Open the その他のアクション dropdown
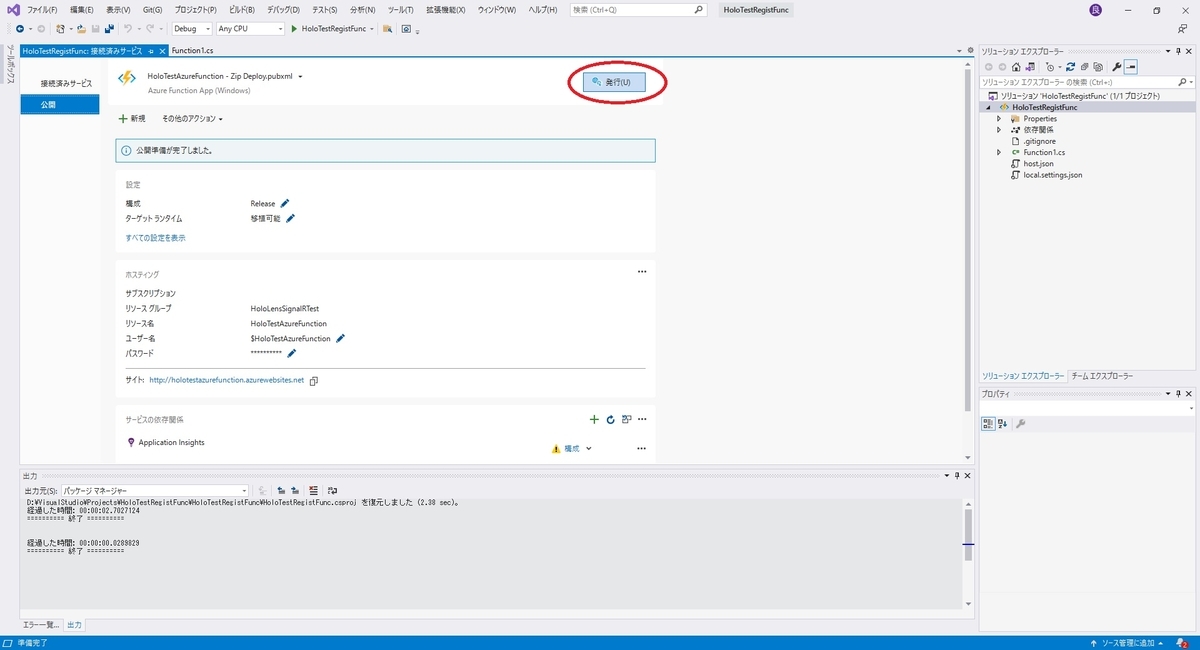The height and width of the screenshot is (650, 1200). [192, 118]
